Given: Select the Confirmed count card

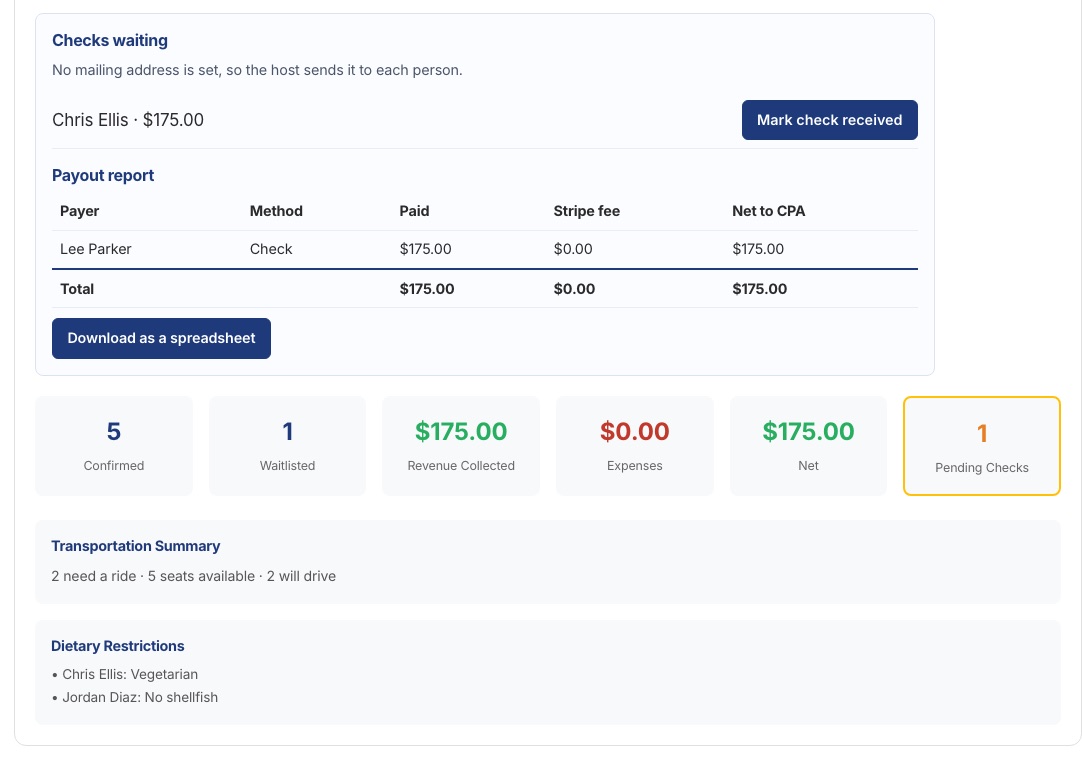Looking at the screenshot, I should tap(114, 446).
